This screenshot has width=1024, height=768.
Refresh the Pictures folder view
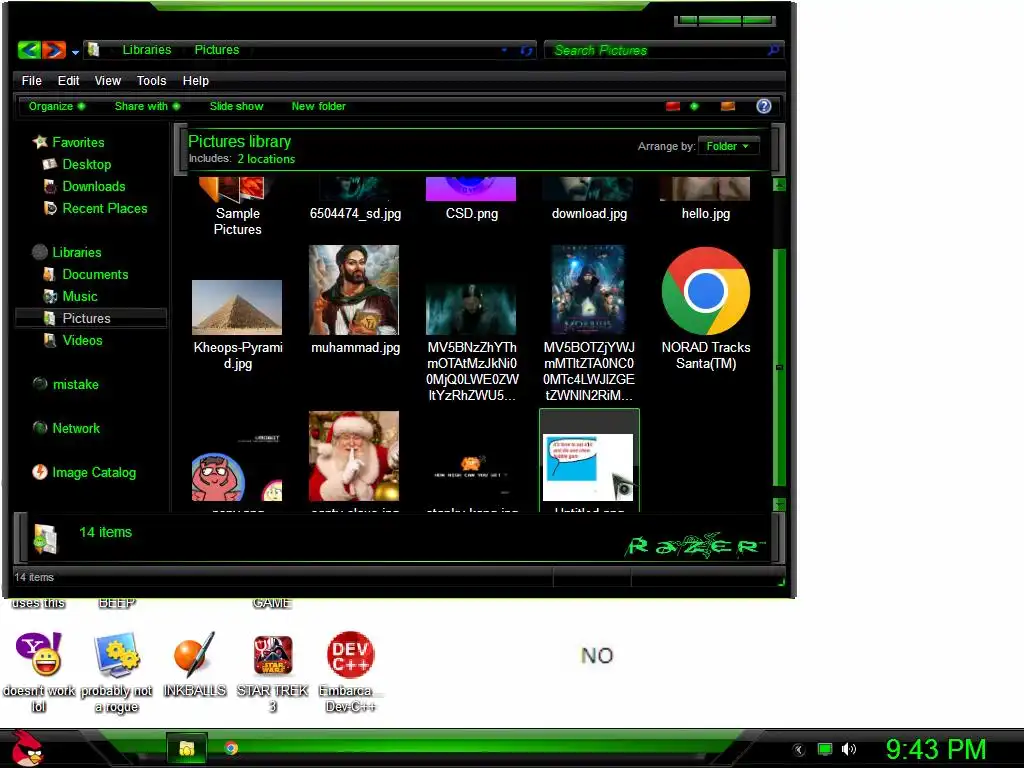(526, 50)
